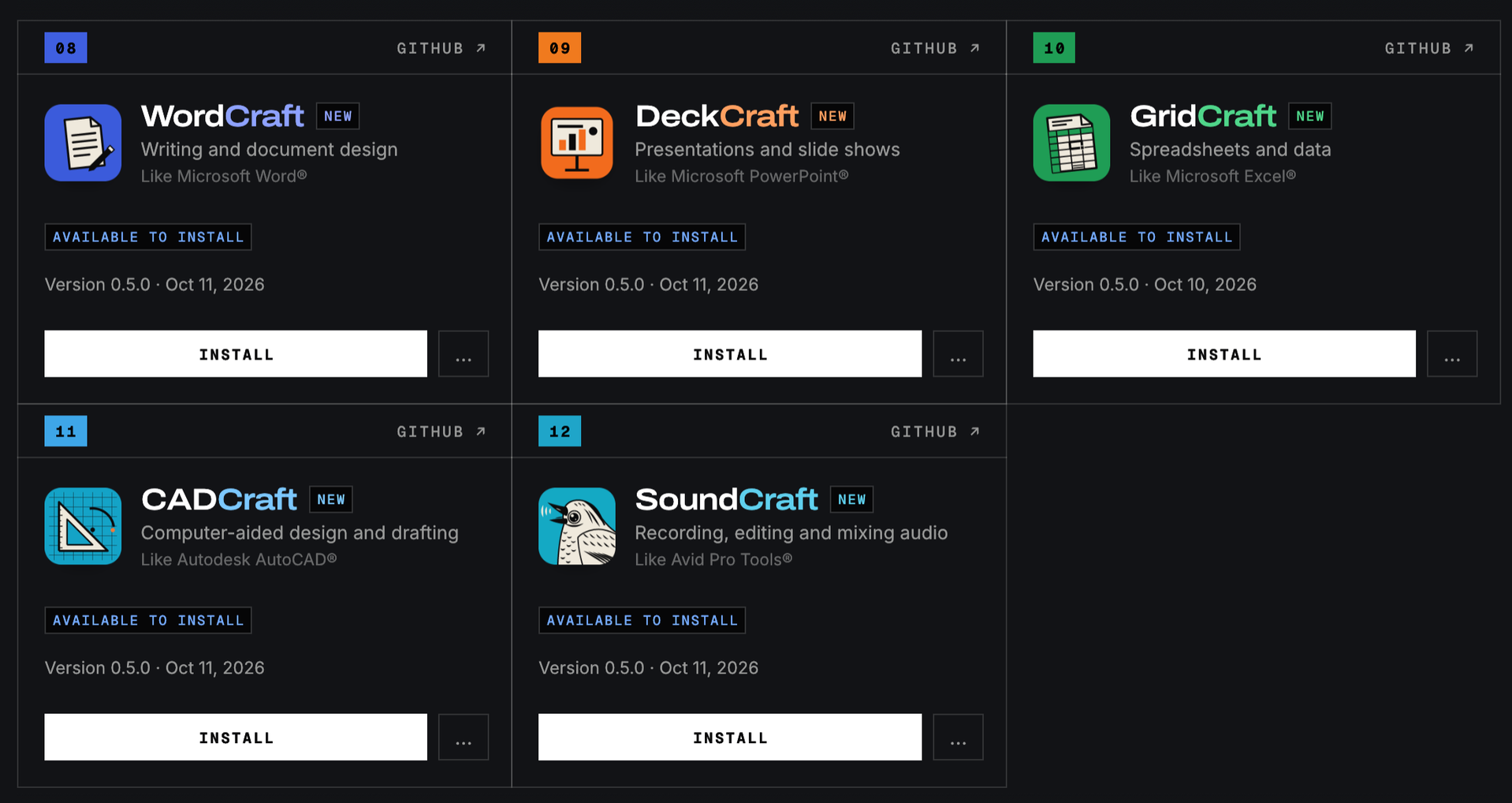Install CADCraft

click(236, 738)
